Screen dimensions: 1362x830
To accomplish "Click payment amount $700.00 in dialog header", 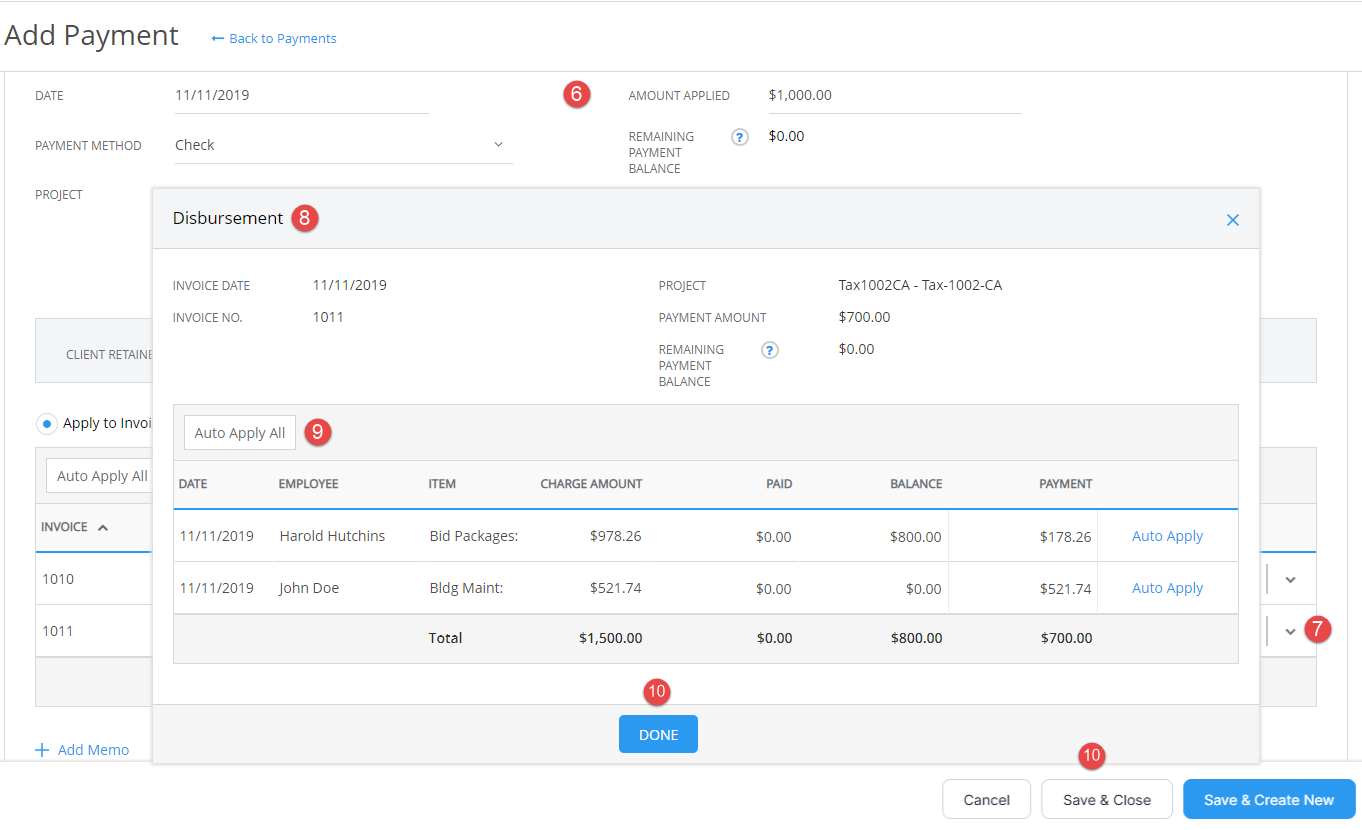I will [865, 317].
